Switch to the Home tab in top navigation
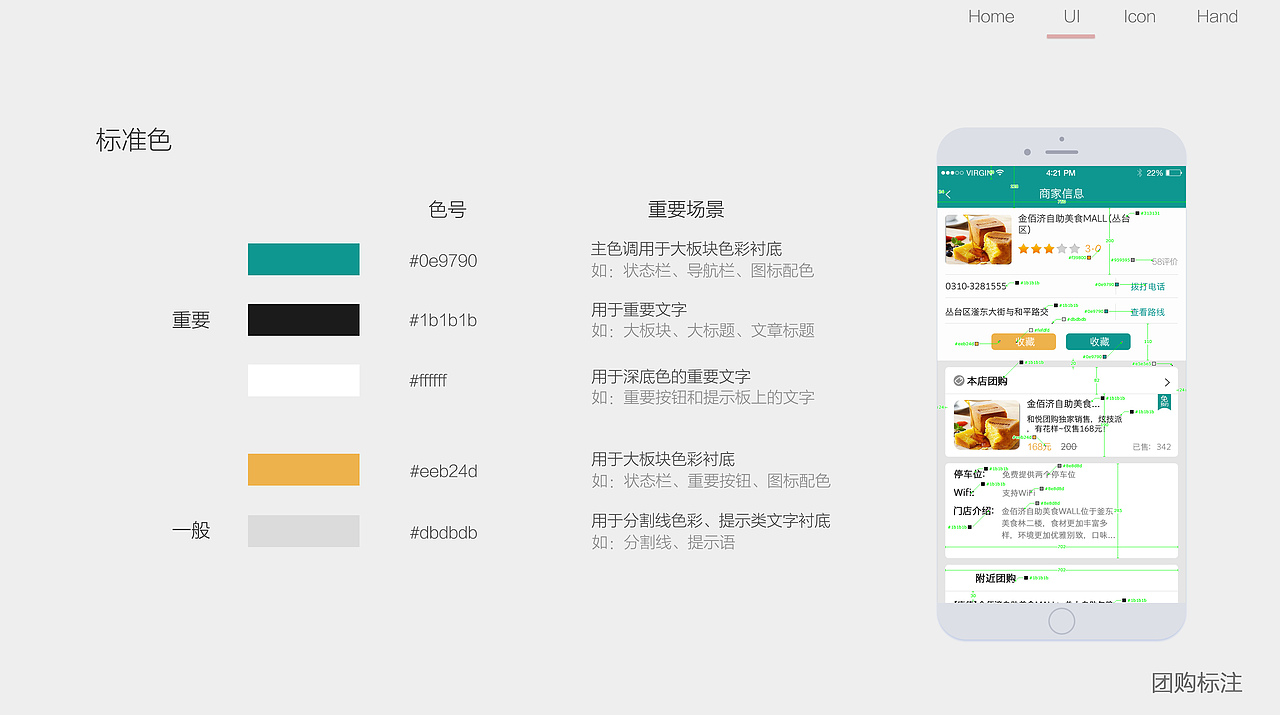The image size is (1280, 715). [990, 16]
